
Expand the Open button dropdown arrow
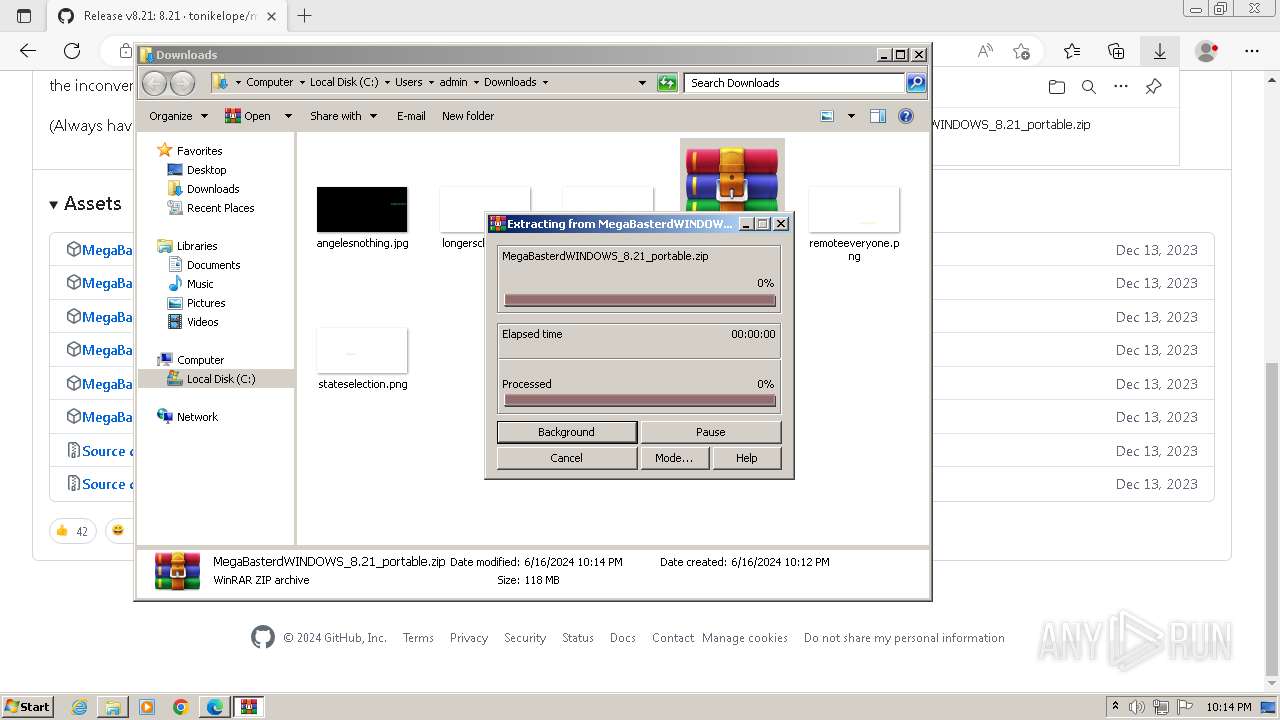point(288,116)
